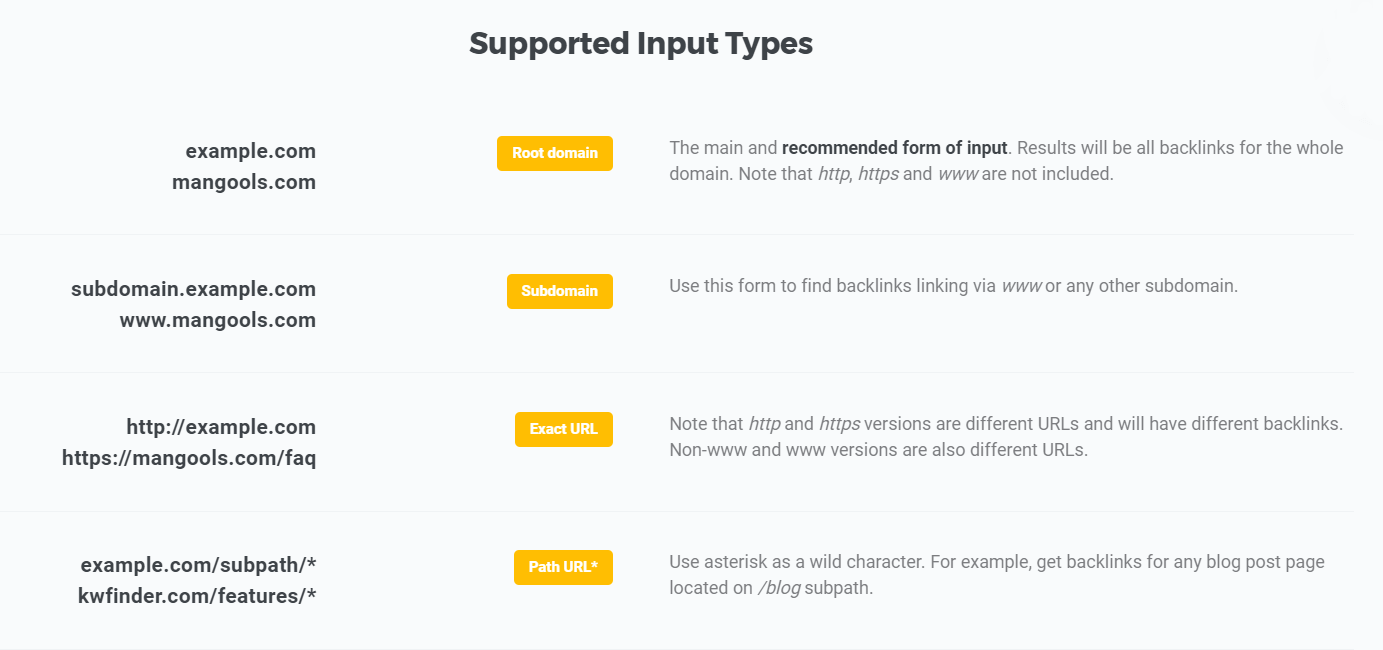Click the Supported Input Types heading
This screenshot has width=1383, height=650.
pos(641,44)
